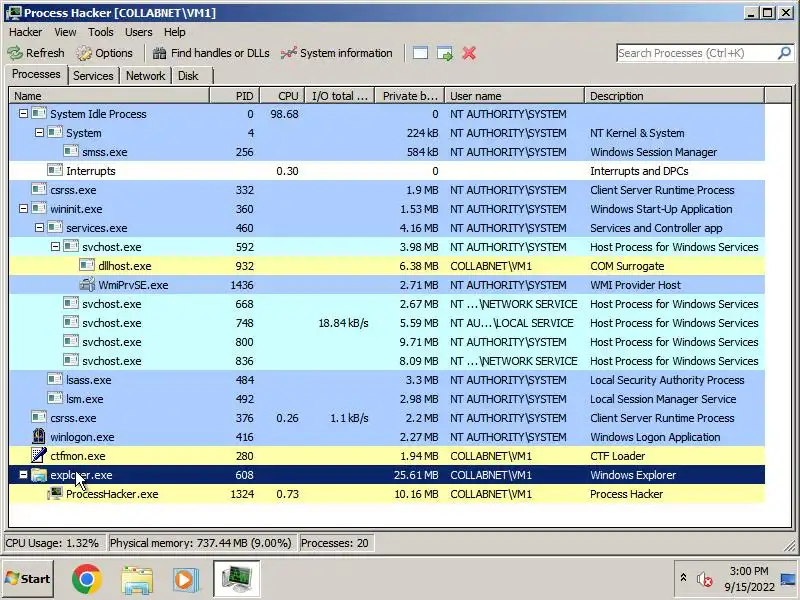The height and width of the screenshot is (600, 800).
Task: Click the Interrupts row icon
Action: [x=55, y=170]
